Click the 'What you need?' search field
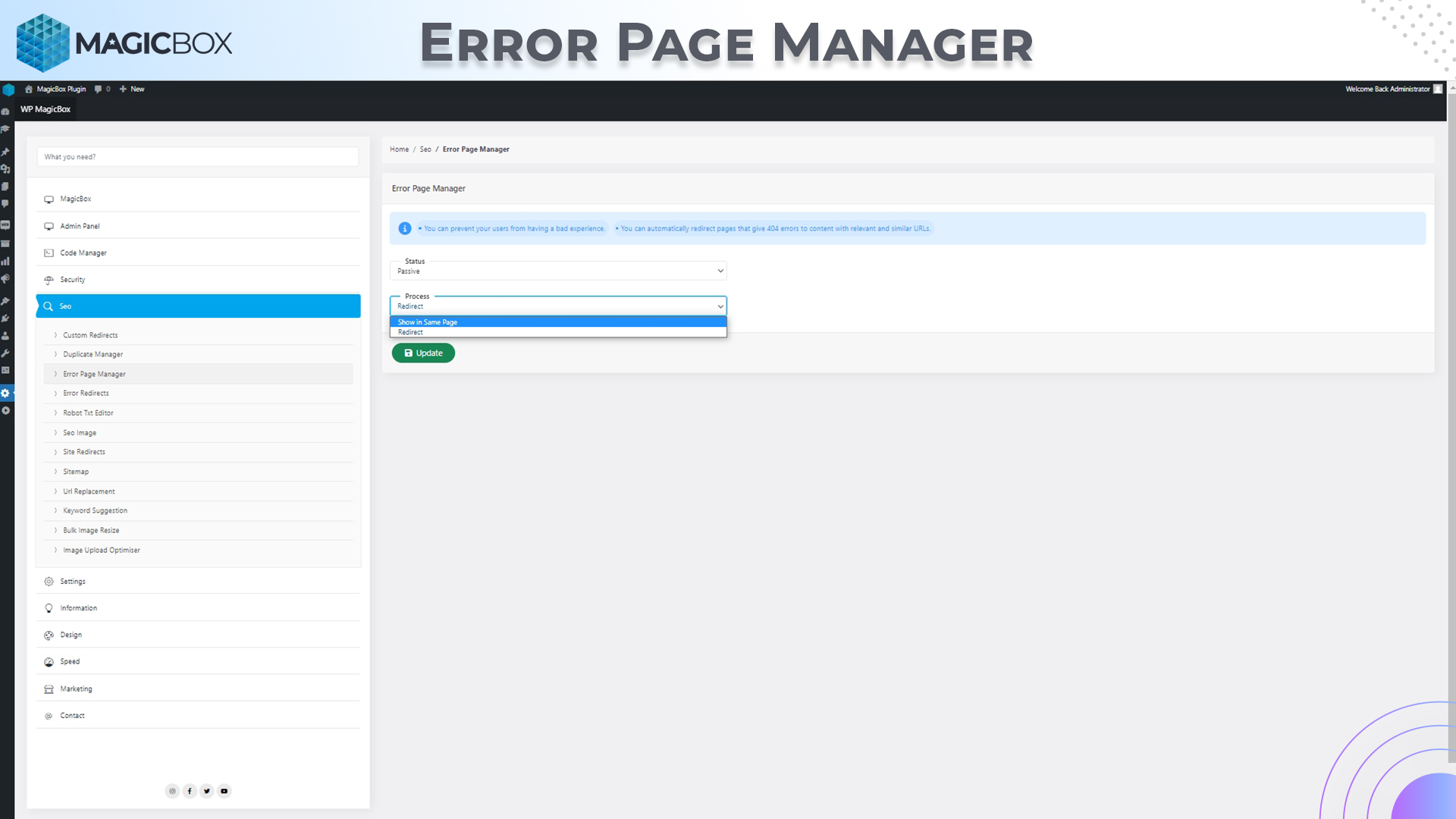 [198, 157]
